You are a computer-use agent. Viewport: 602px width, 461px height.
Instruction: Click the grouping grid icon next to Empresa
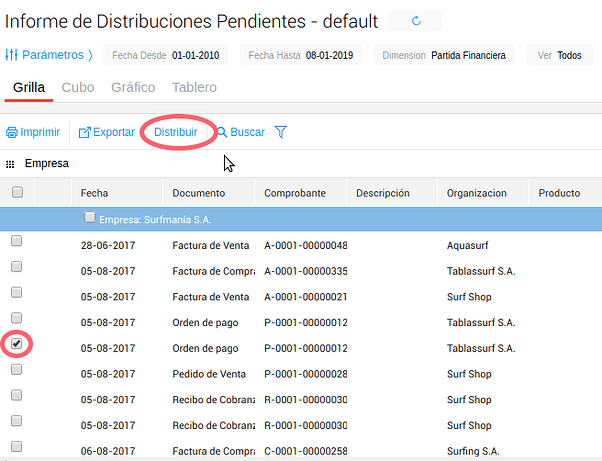(x=10, y=164)
